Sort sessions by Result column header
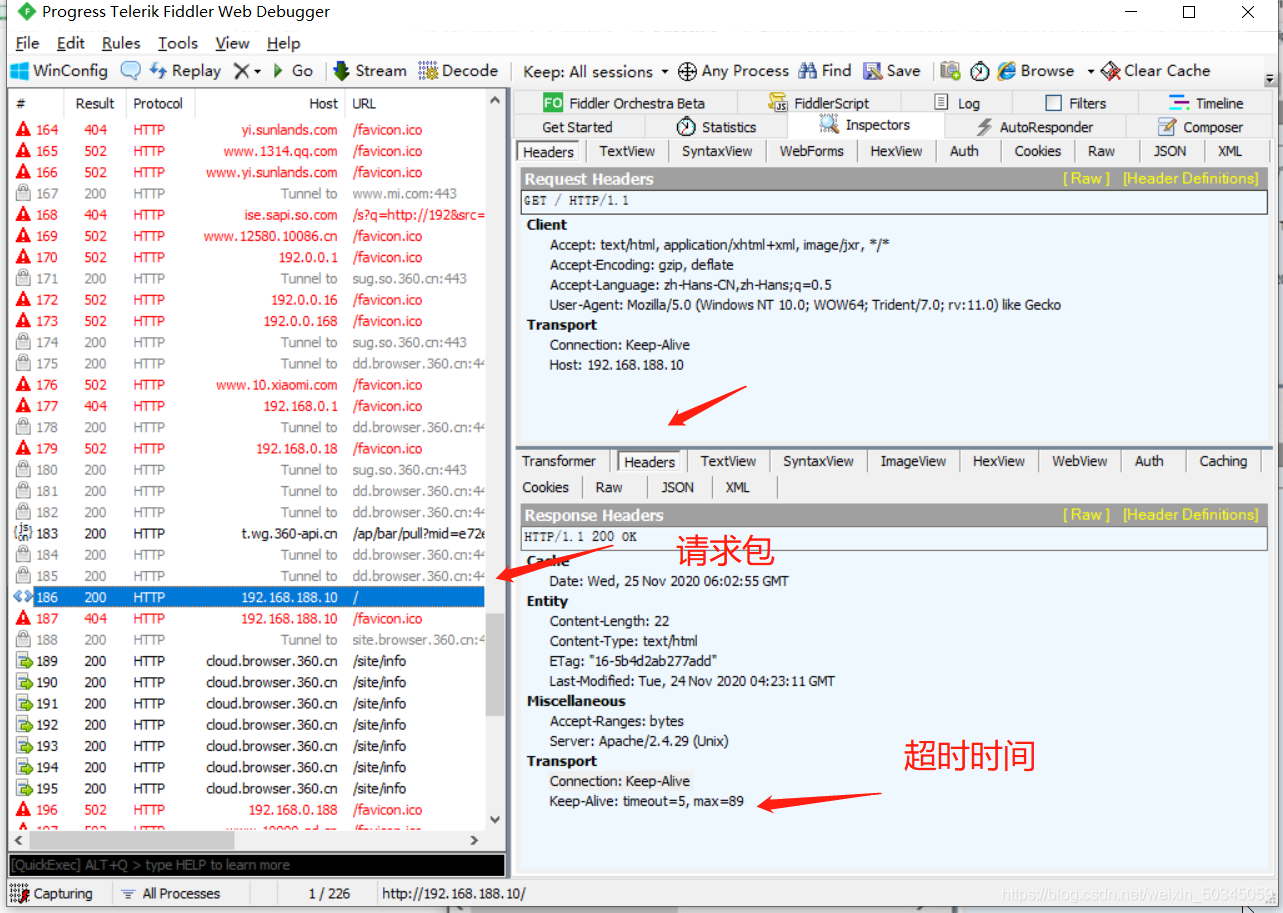The height and width of the screenshot is (913, 1283). point(95,103)
